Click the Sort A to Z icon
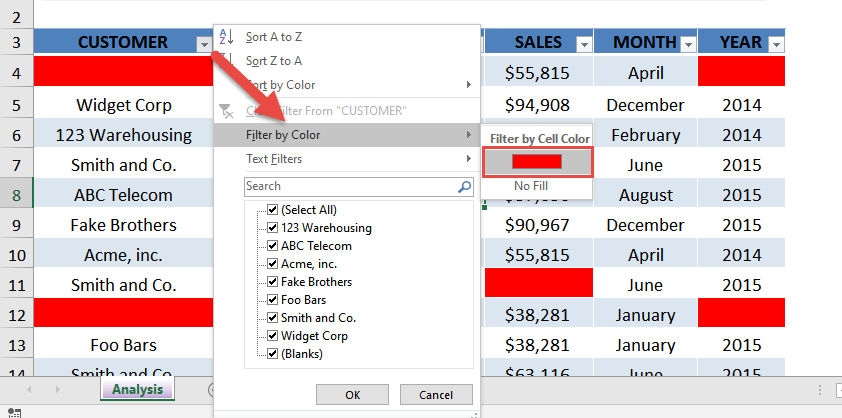The width and height of the screenshot is (842, 418). click(226, 37)
